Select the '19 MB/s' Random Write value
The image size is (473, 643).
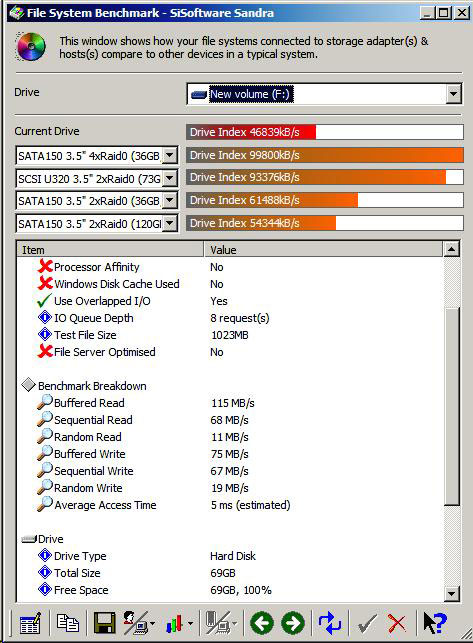(230, 488)
